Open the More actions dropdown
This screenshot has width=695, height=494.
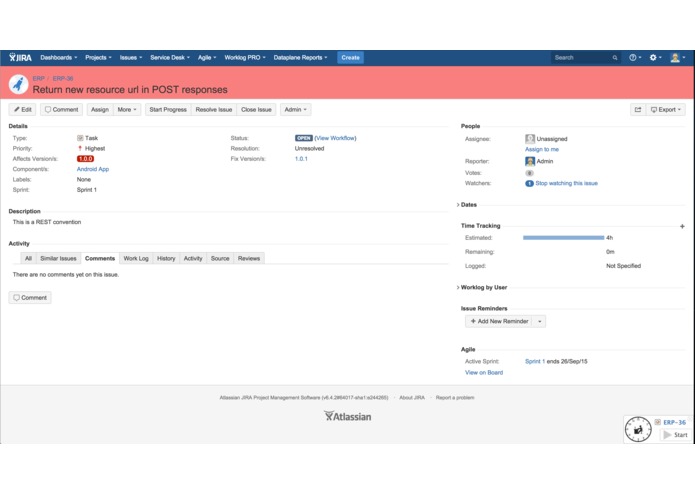point(127,109)
